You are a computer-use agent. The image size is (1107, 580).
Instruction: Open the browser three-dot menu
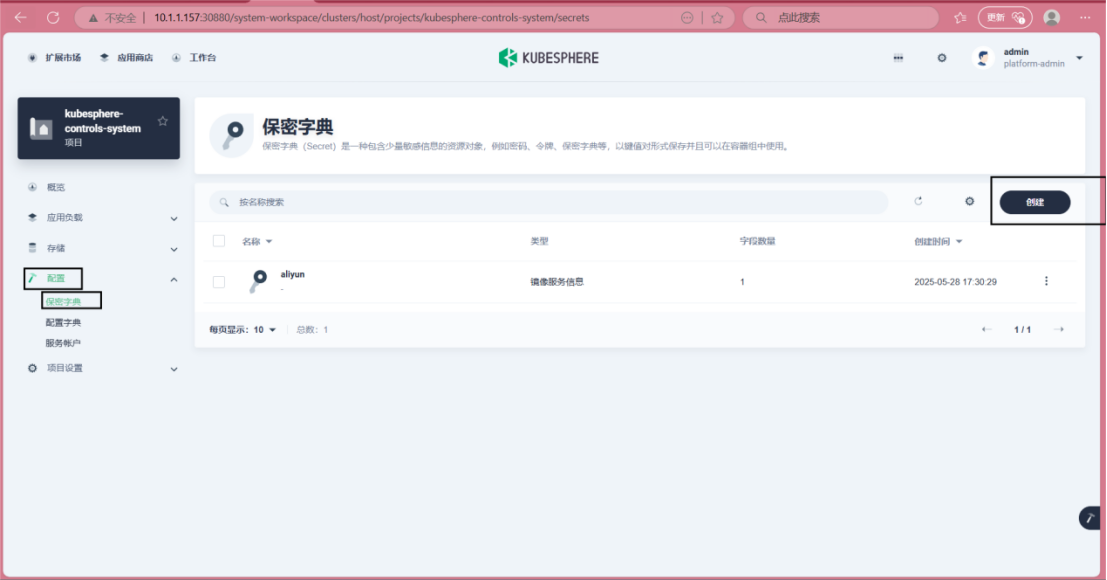pos(1085,18)
